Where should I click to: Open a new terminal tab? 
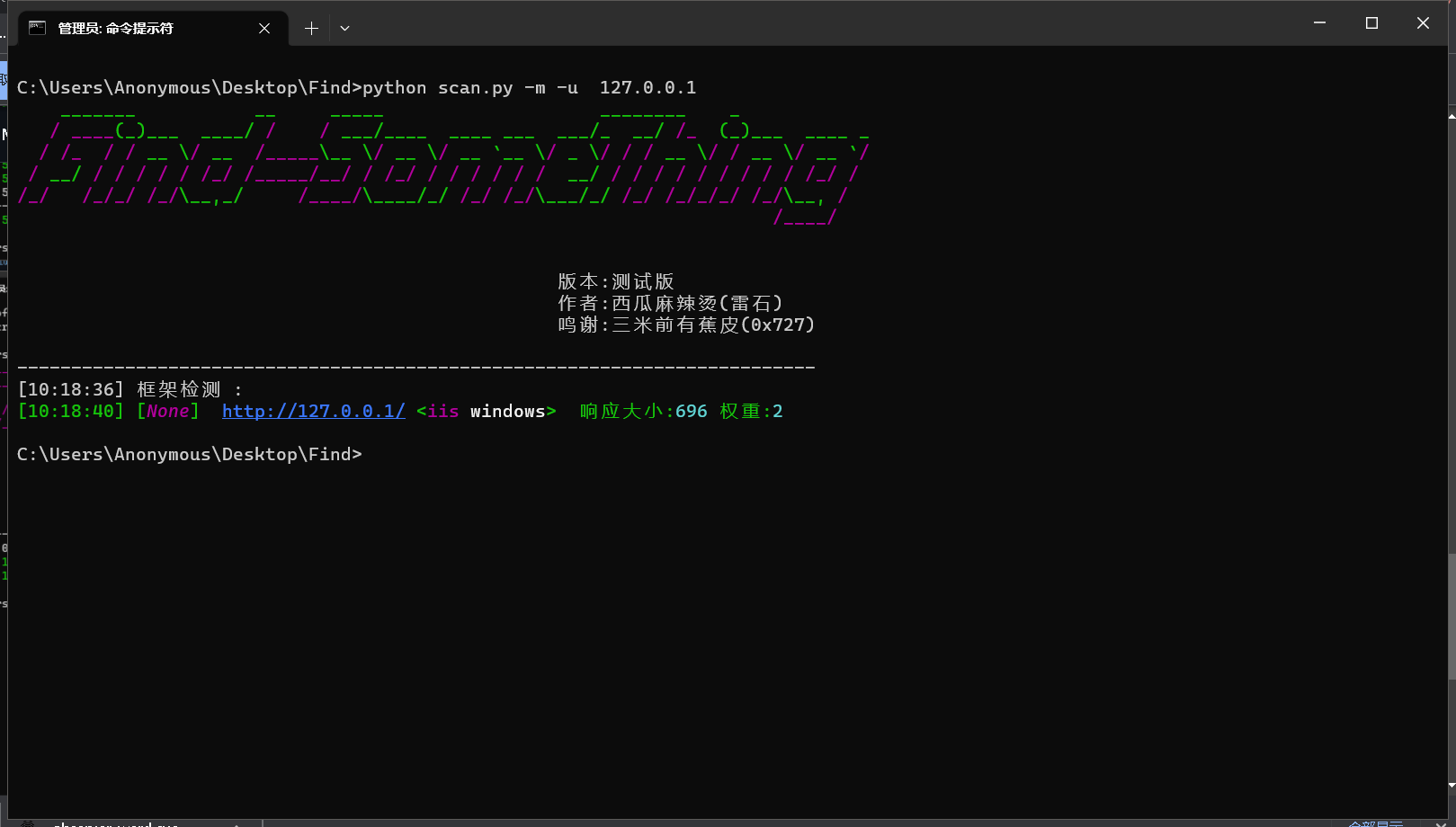point(311,28)
